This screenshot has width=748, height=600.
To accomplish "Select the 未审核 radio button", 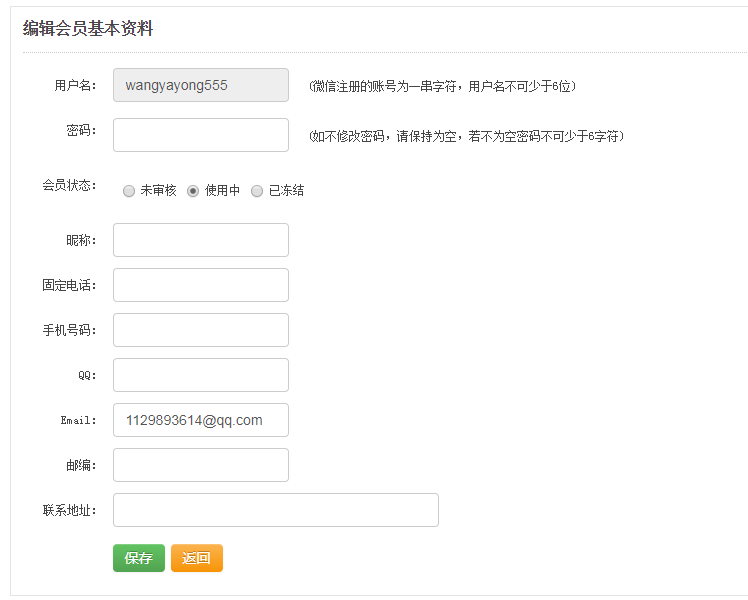I will (x=129, y=191).
